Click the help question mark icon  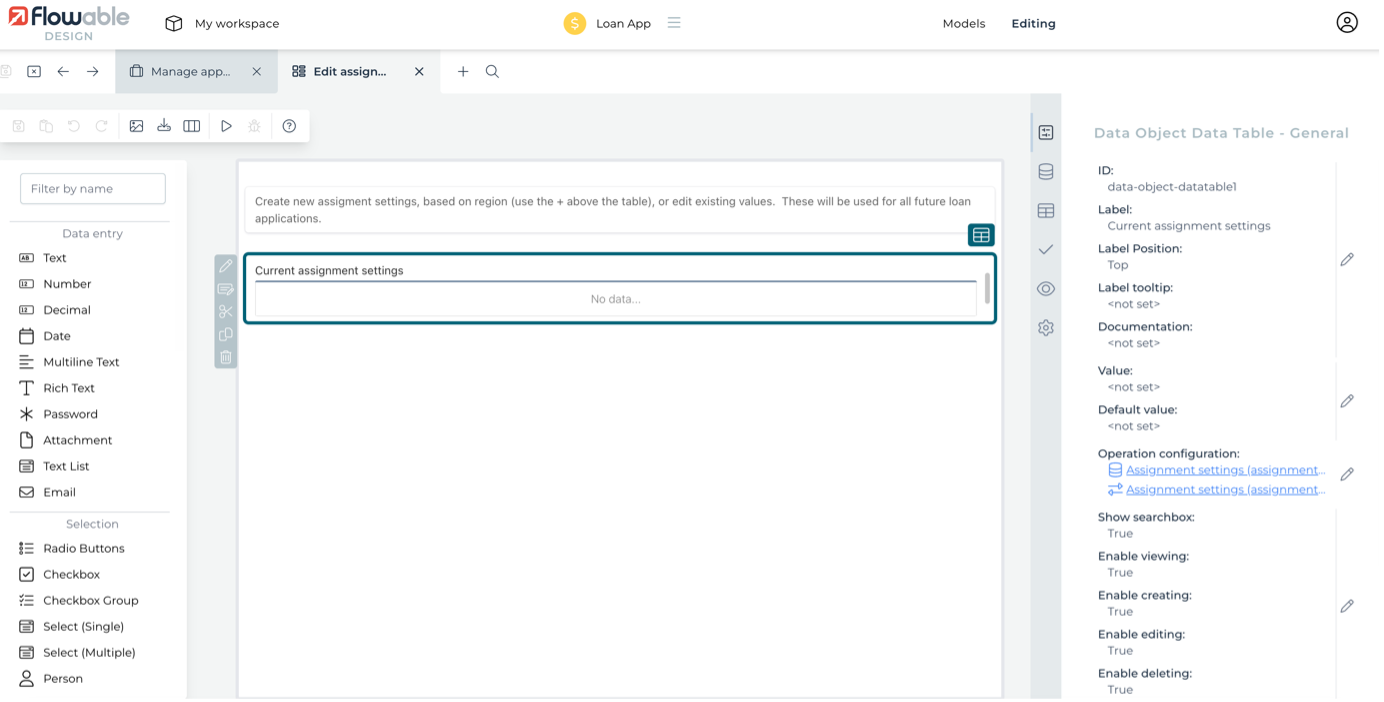click(289, 126)
